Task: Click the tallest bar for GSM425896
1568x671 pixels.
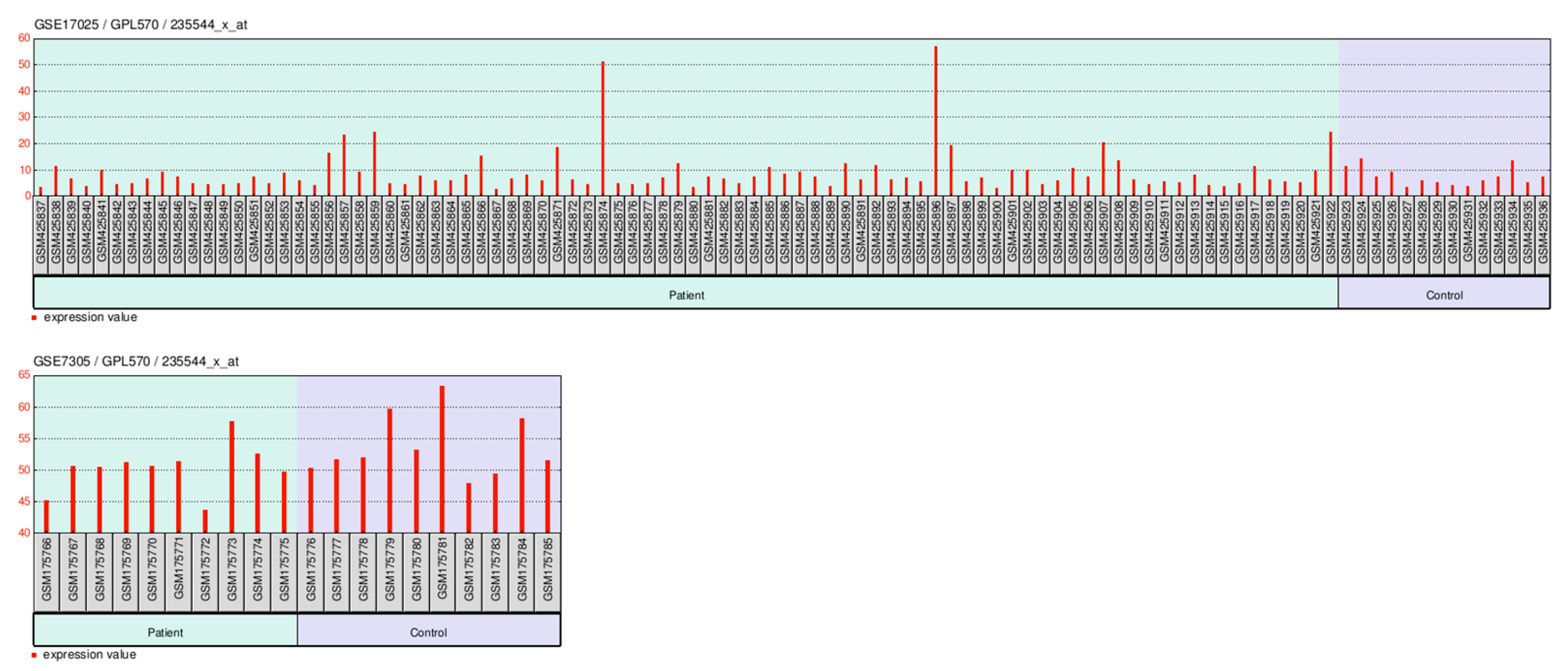Action: click(x=935, y=122)
